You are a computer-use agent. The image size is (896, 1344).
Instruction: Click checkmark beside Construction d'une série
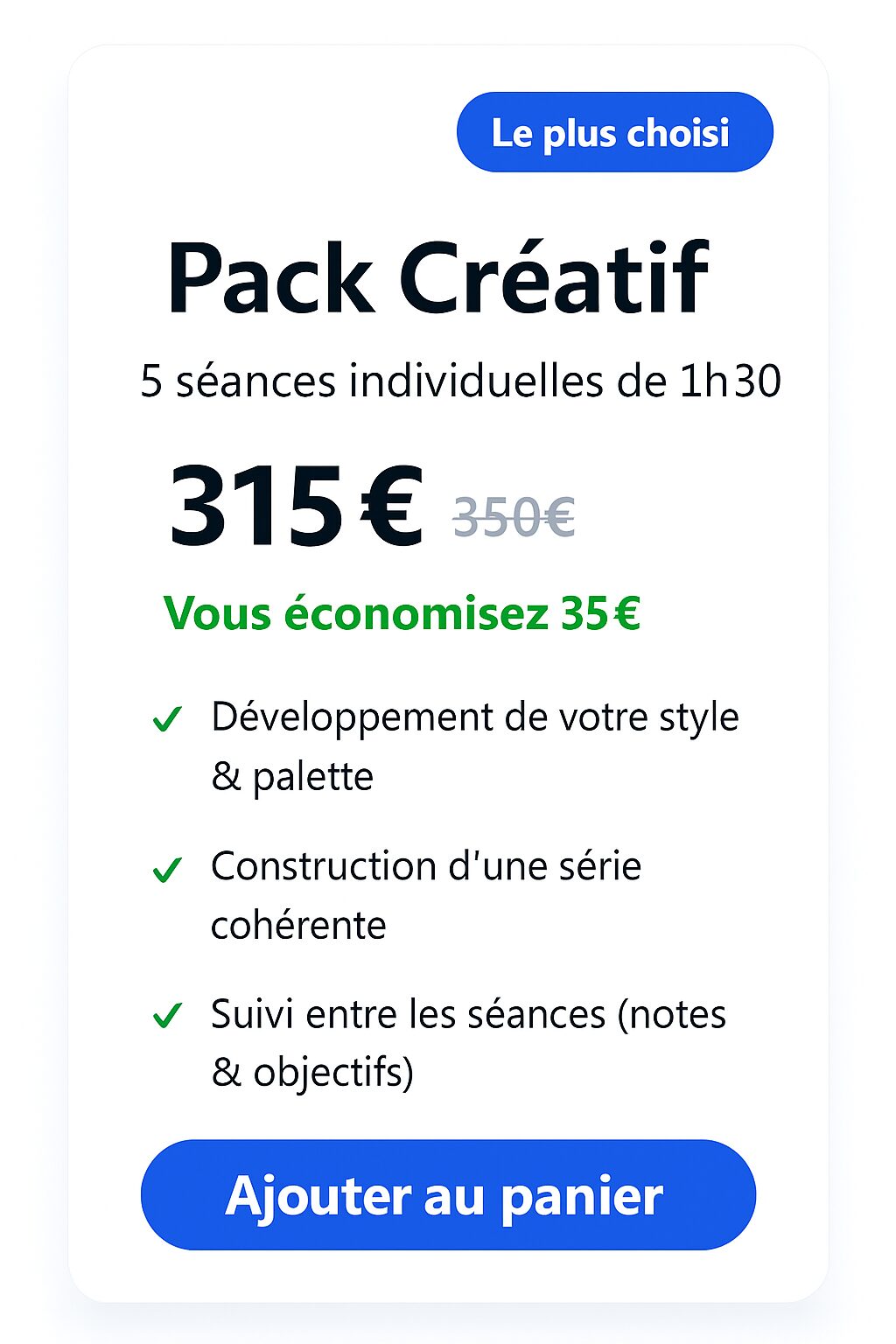[x=166, y=870]
